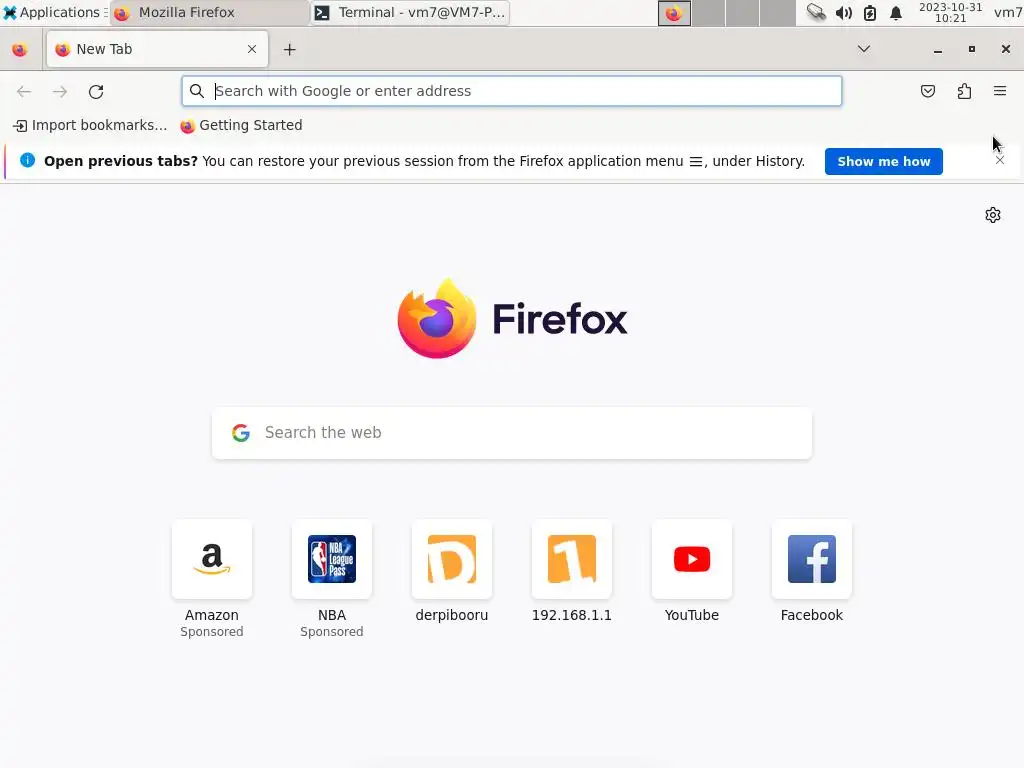Select the second workspace in switcher
The image size is (1024, 768).
(709, 13)
